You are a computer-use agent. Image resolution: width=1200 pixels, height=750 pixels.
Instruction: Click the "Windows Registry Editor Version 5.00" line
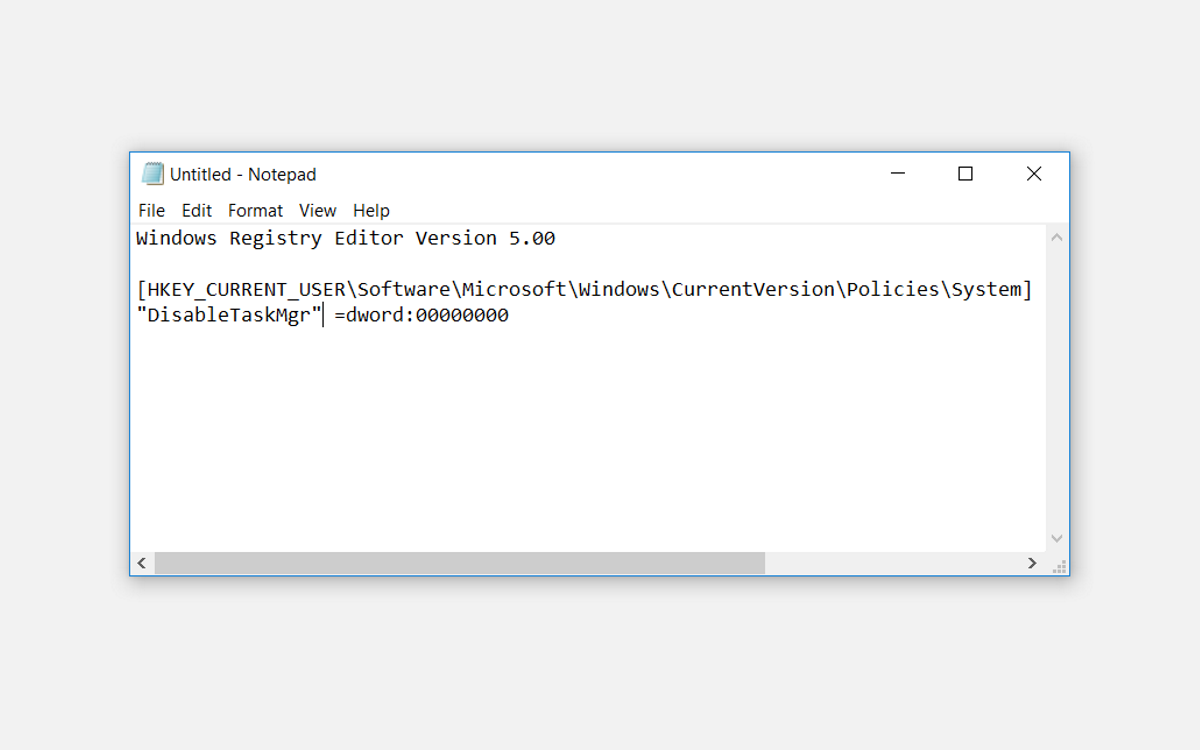345,238
